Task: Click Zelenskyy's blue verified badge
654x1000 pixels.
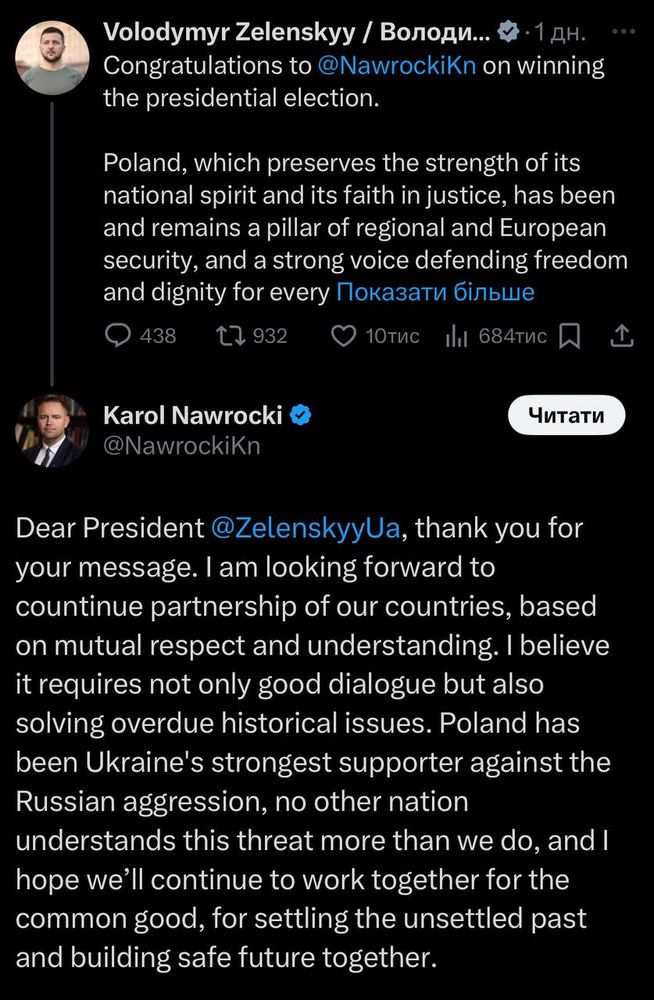Action: point(508,33)
